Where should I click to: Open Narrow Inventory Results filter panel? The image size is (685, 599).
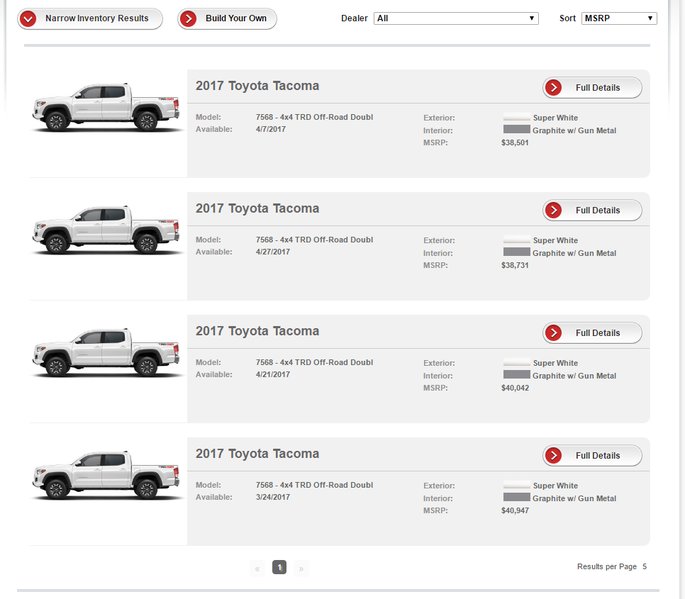tap(90, 19)
